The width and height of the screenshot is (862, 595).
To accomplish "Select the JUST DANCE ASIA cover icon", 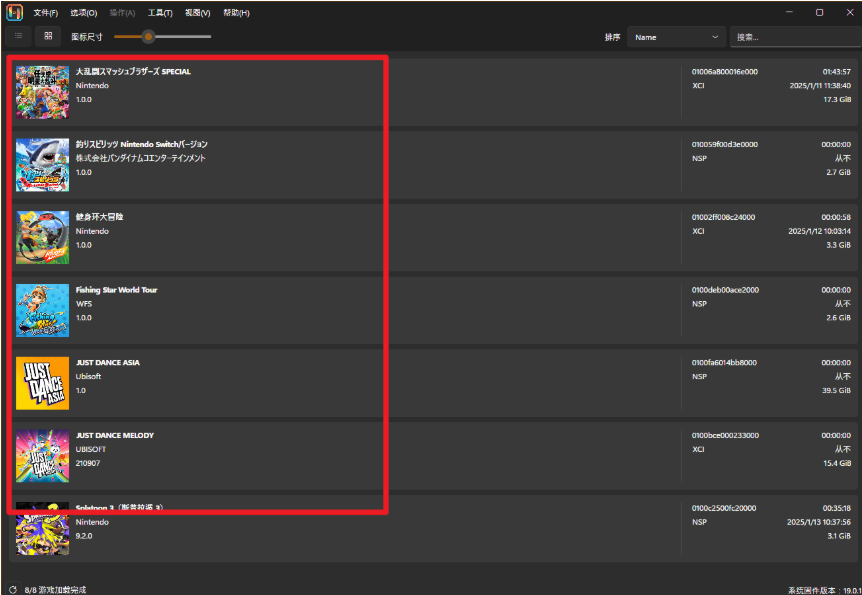I will (x=42, y=383).
